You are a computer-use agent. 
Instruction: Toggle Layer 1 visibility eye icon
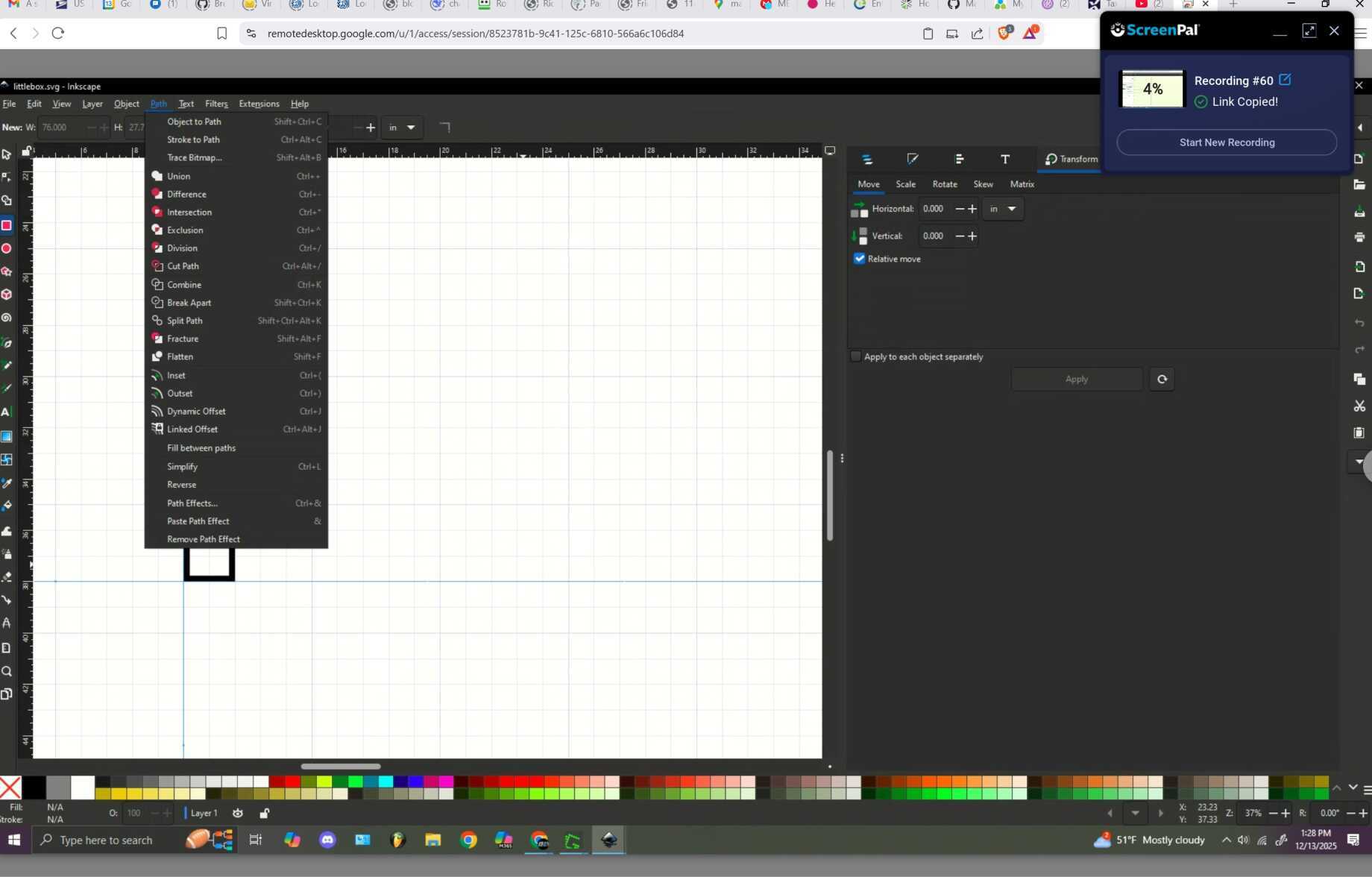(238, 813)
